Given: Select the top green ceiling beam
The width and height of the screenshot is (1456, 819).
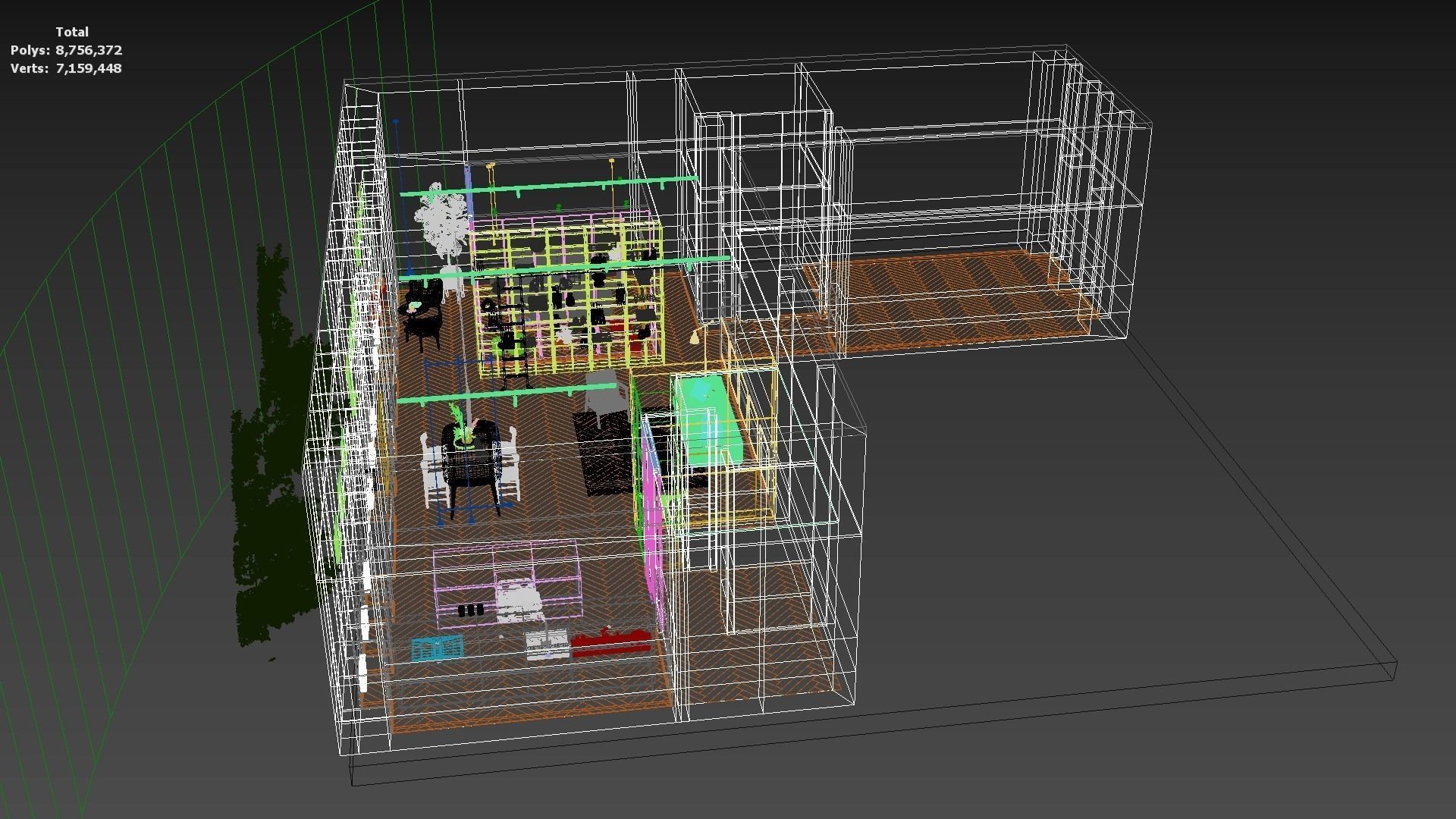Looking at the screenshot, I should click(x=549, y=187).
